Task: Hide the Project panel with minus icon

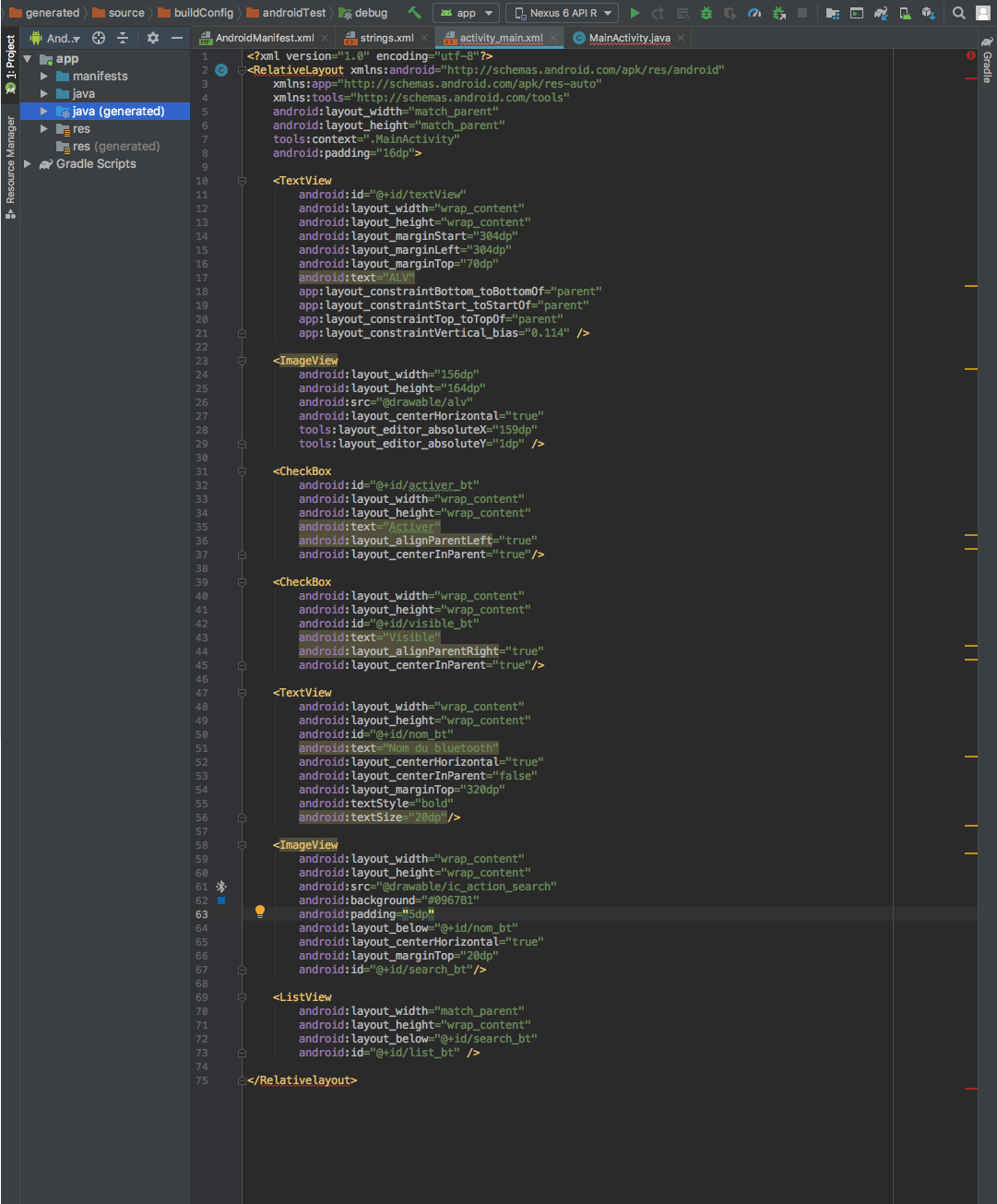Action: (177, 38)
